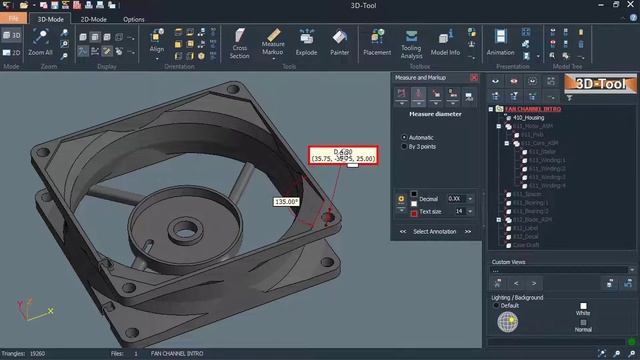The image size is (640, 360).
Task: Open the Custom Views dropdown
Action: (x=632, y=270)
